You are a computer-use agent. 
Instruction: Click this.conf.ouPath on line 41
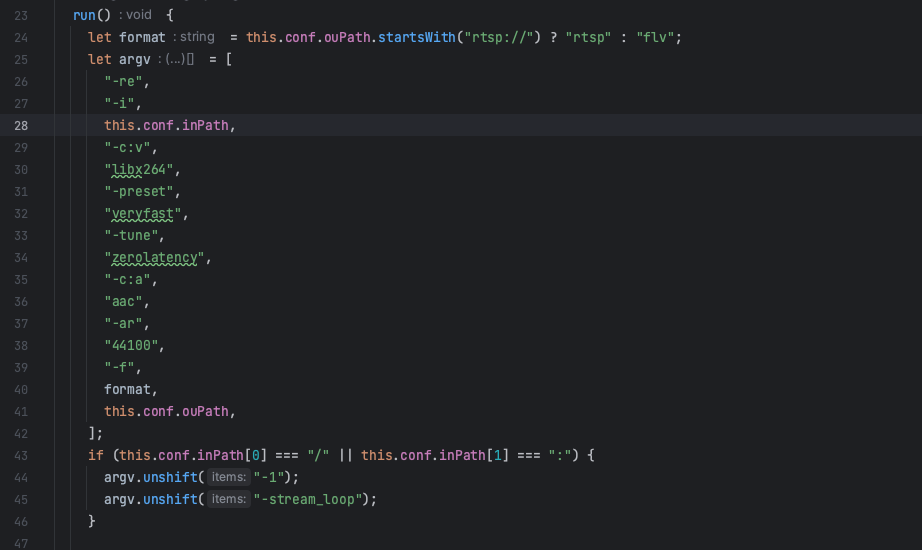166,411
